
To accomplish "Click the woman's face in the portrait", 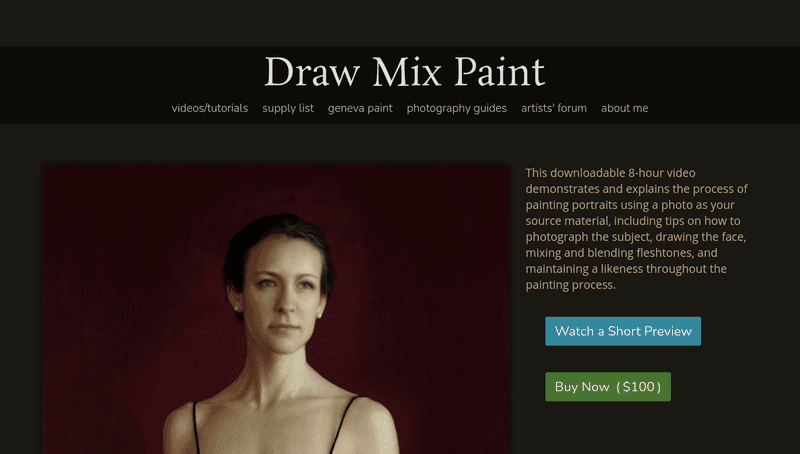I will tap(282, 296).
